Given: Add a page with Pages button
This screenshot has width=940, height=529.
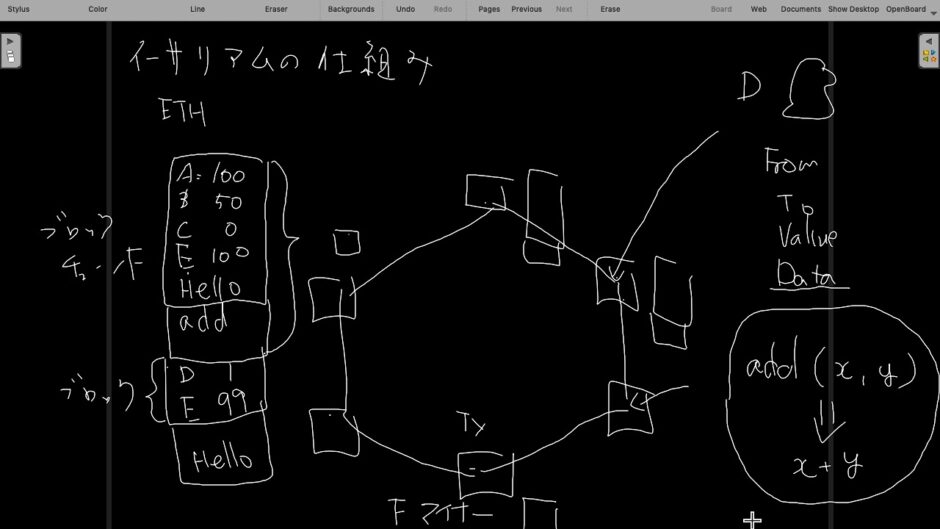Looking at the screenshot, I should 489,9.
